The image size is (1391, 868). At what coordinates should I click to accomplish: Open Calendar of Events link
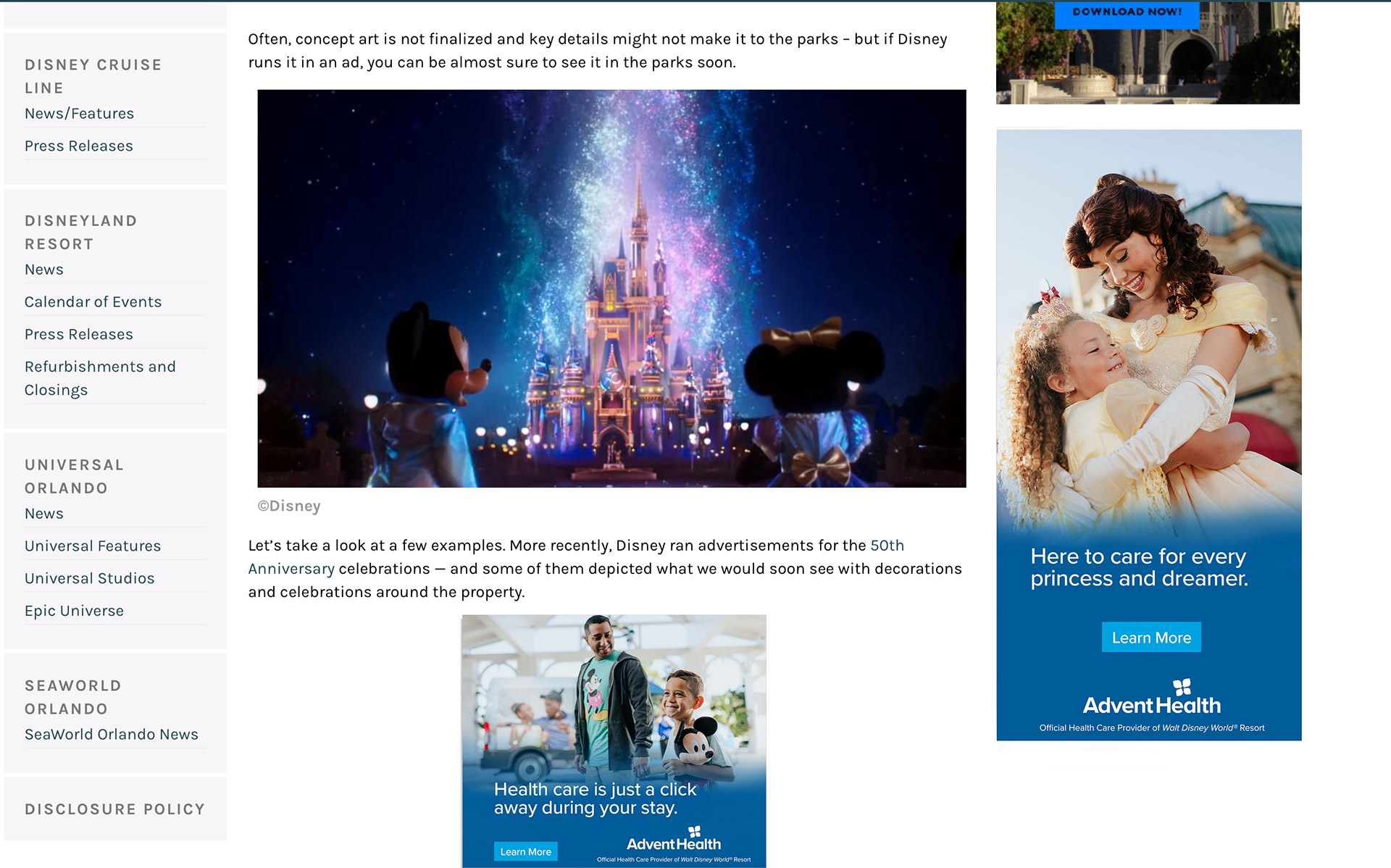(x=93, y=302)
